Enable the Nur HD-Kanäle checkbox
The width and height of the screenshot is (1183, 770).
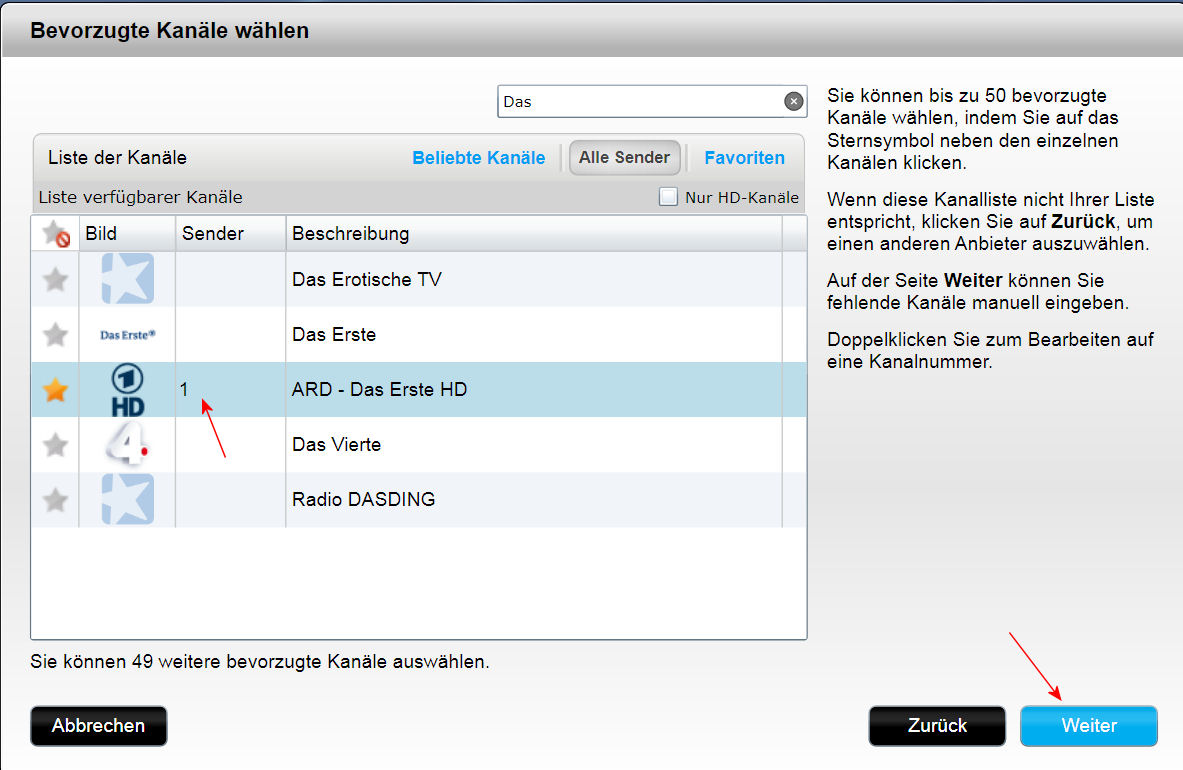668,197
